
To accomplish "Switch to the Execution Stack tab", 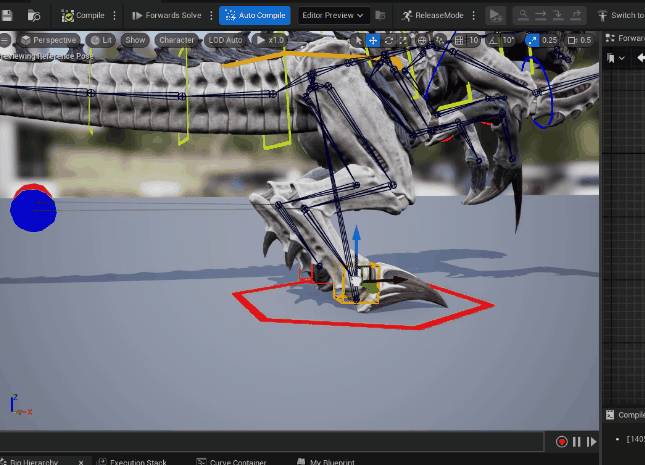I will tap(137, 462).
